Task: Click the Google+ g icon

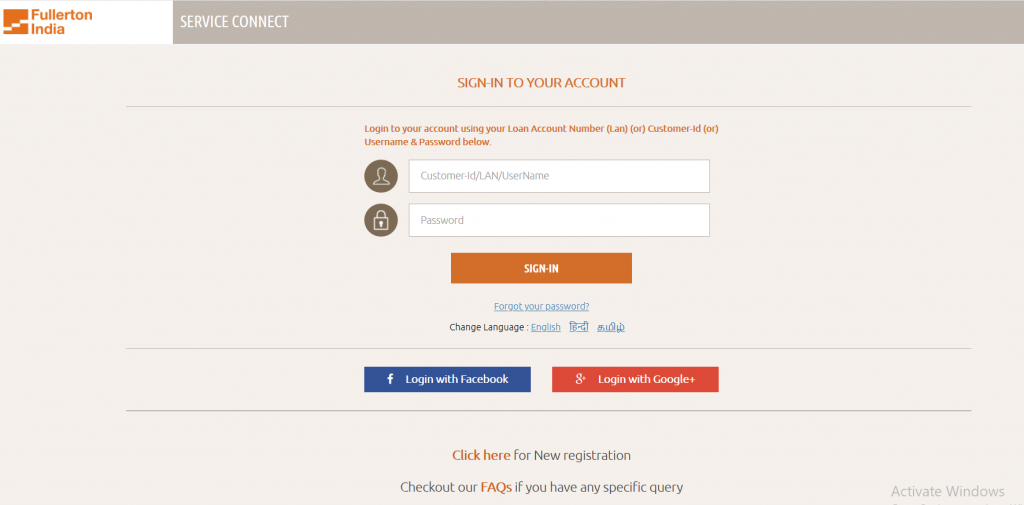Action: tap(580, 379)
